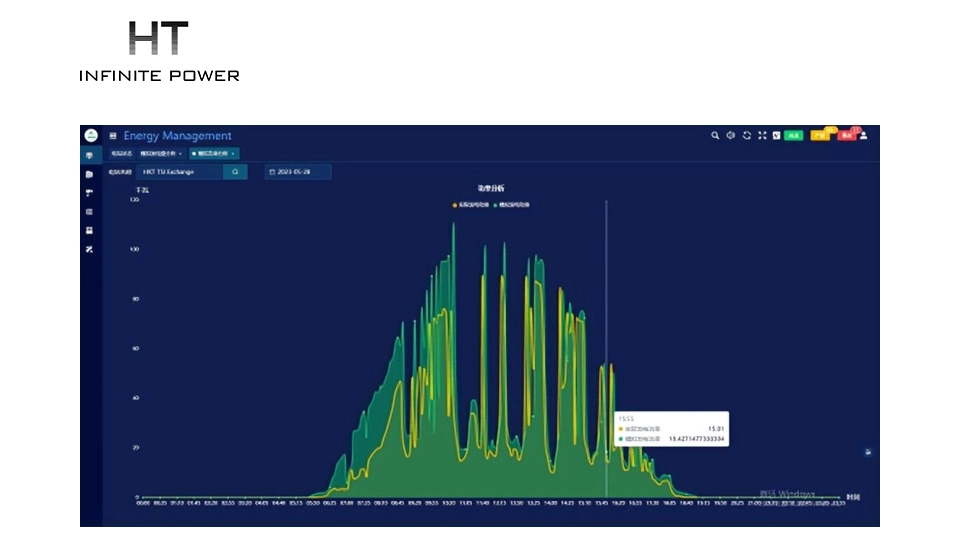This screenshot has height=560, width=959.
Task: Click the red alarm badge button
Action: click(x=846, y=135)
